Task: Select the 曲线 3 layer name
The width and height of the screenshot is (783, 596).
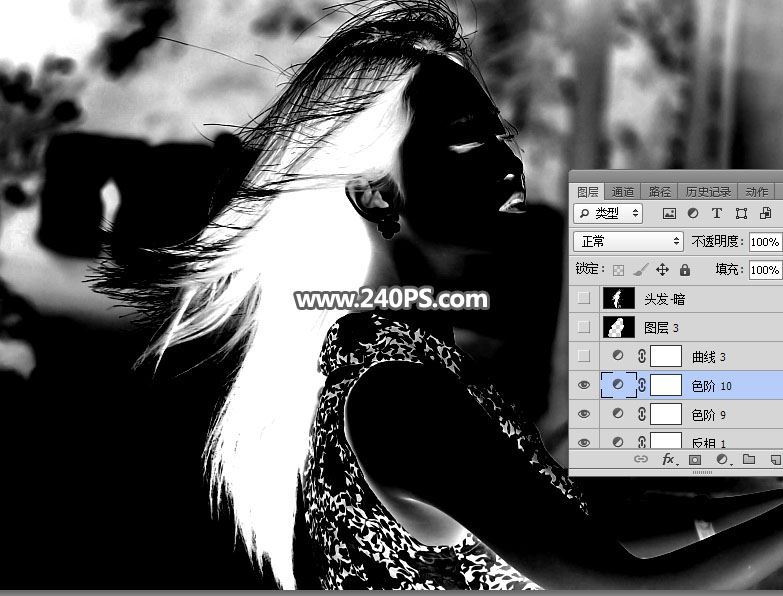Action: pos(708,357)
